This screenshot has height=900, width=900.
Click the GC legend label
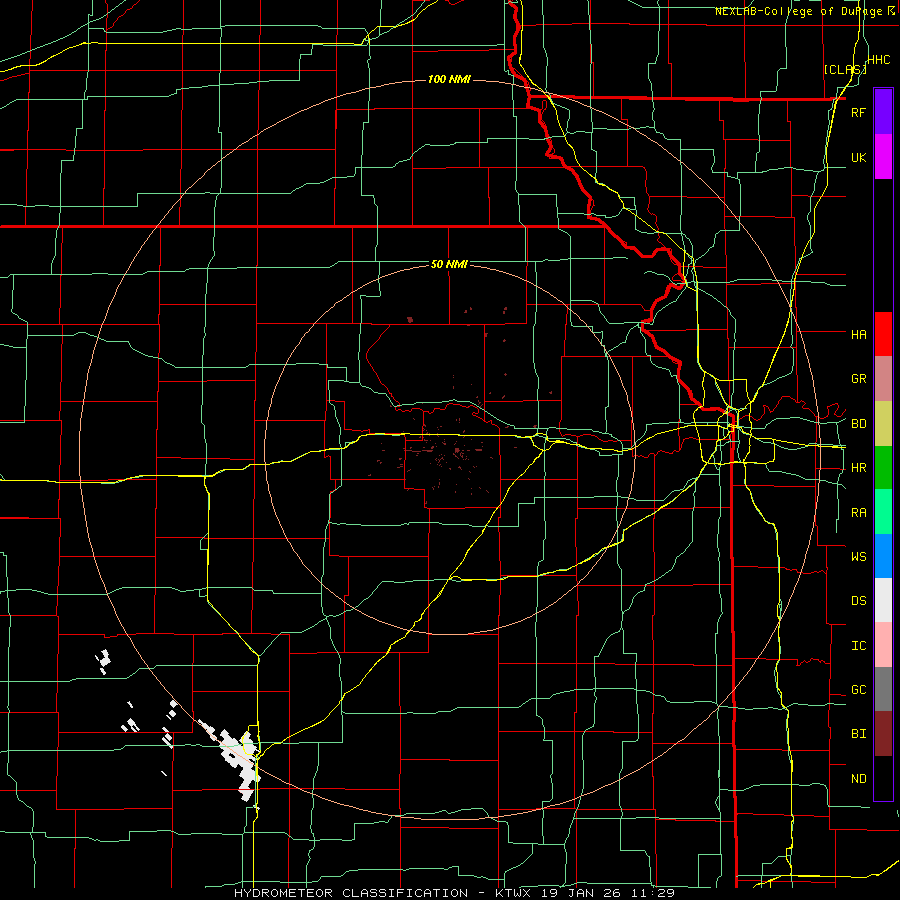tap(858, 689)
